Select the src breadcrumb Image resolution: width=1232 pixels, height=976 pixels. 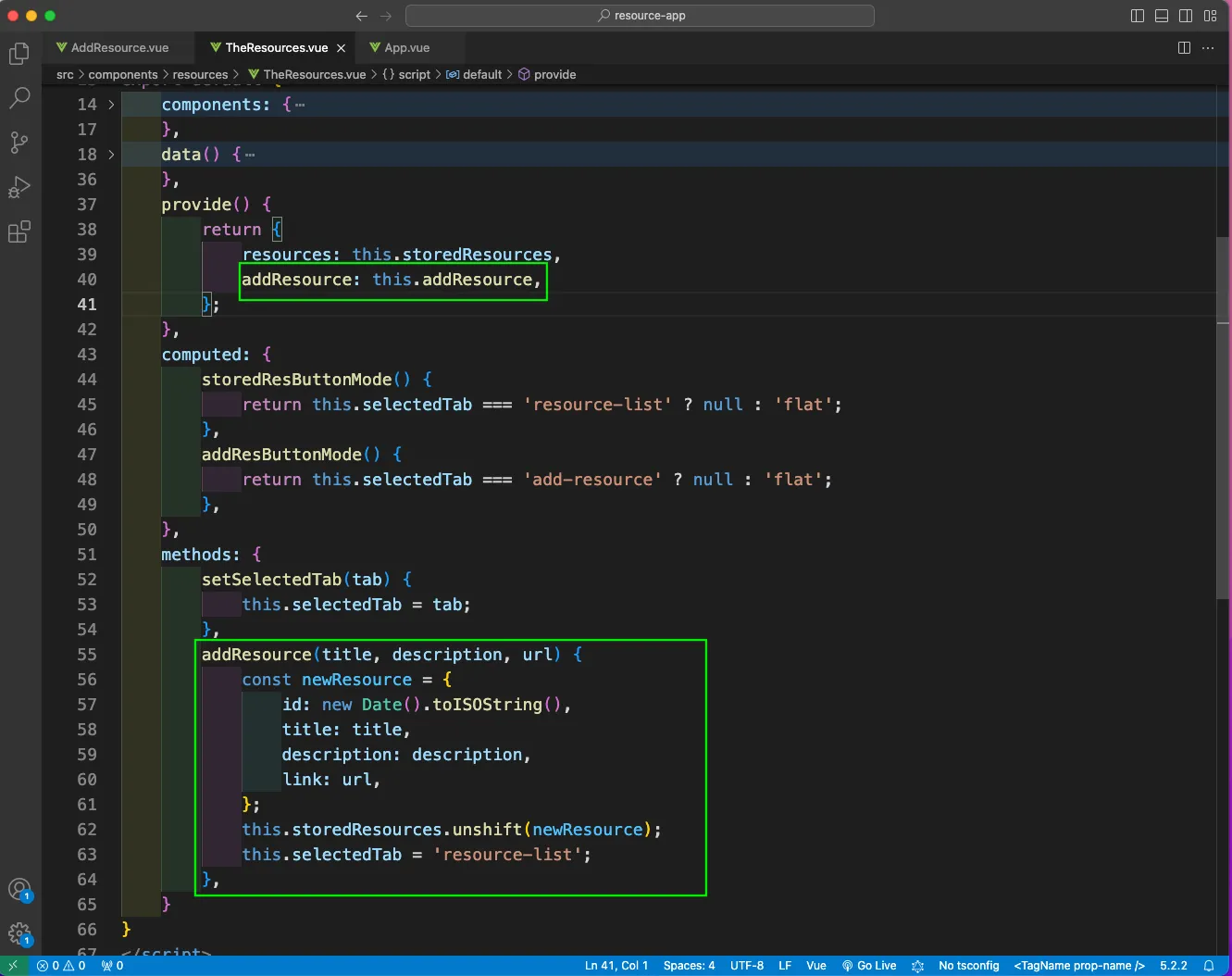[65, 74]
